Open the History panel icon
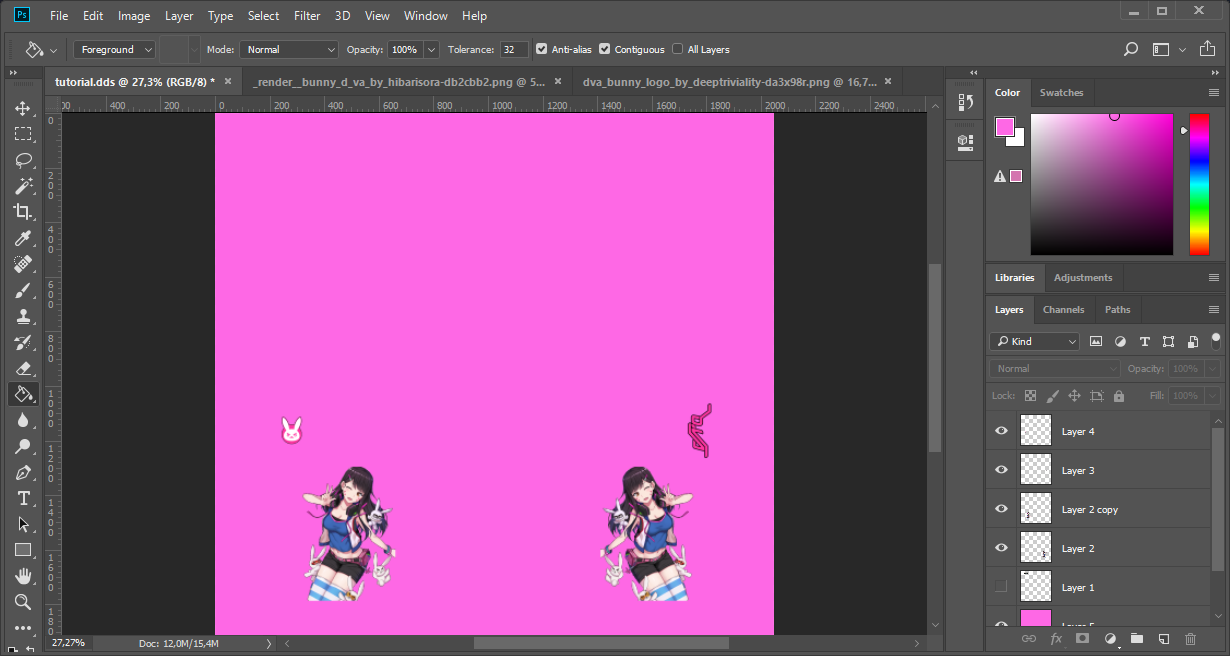The image size is (1230, 656). (x=965, y=103)
